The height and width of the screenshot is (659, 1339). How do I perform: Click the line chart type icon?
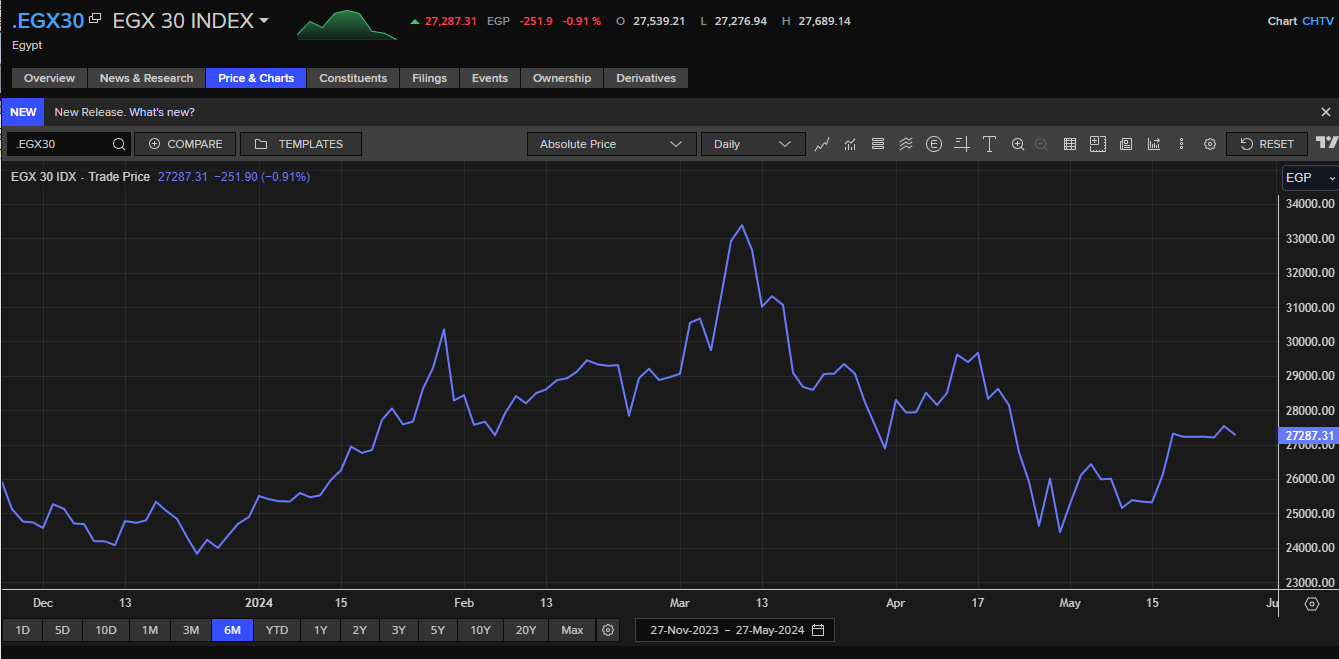coord(822,144)
